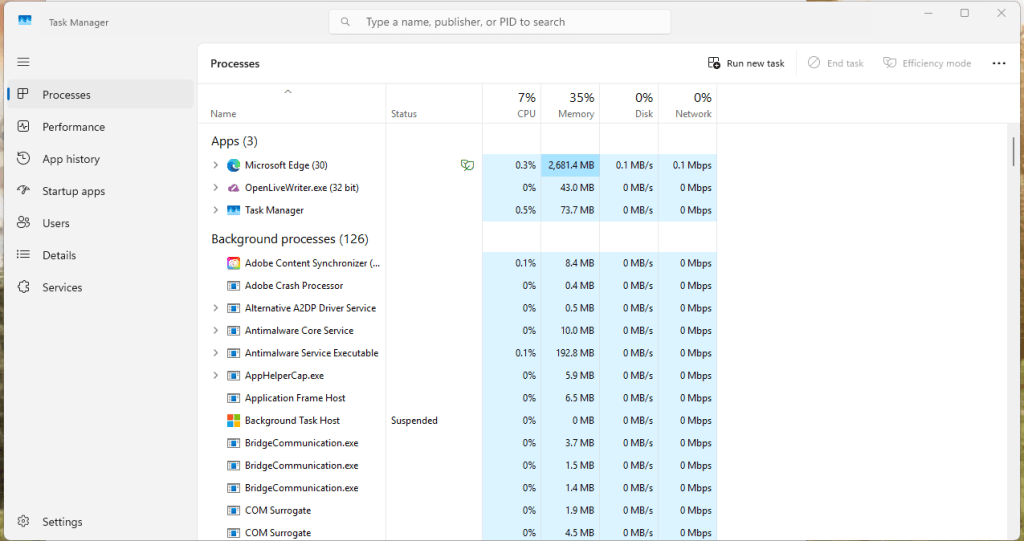Image resolution: width=1024 pixels, height=541 pixels.
Task: Click the process search input field
Action: [500, 22]
